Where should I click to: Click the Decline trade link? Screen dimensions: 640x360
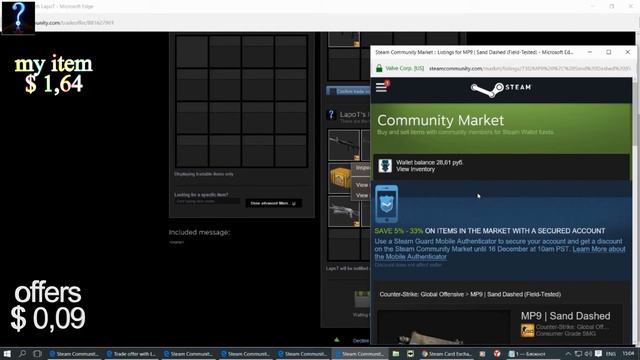click(x=360, y=340)
